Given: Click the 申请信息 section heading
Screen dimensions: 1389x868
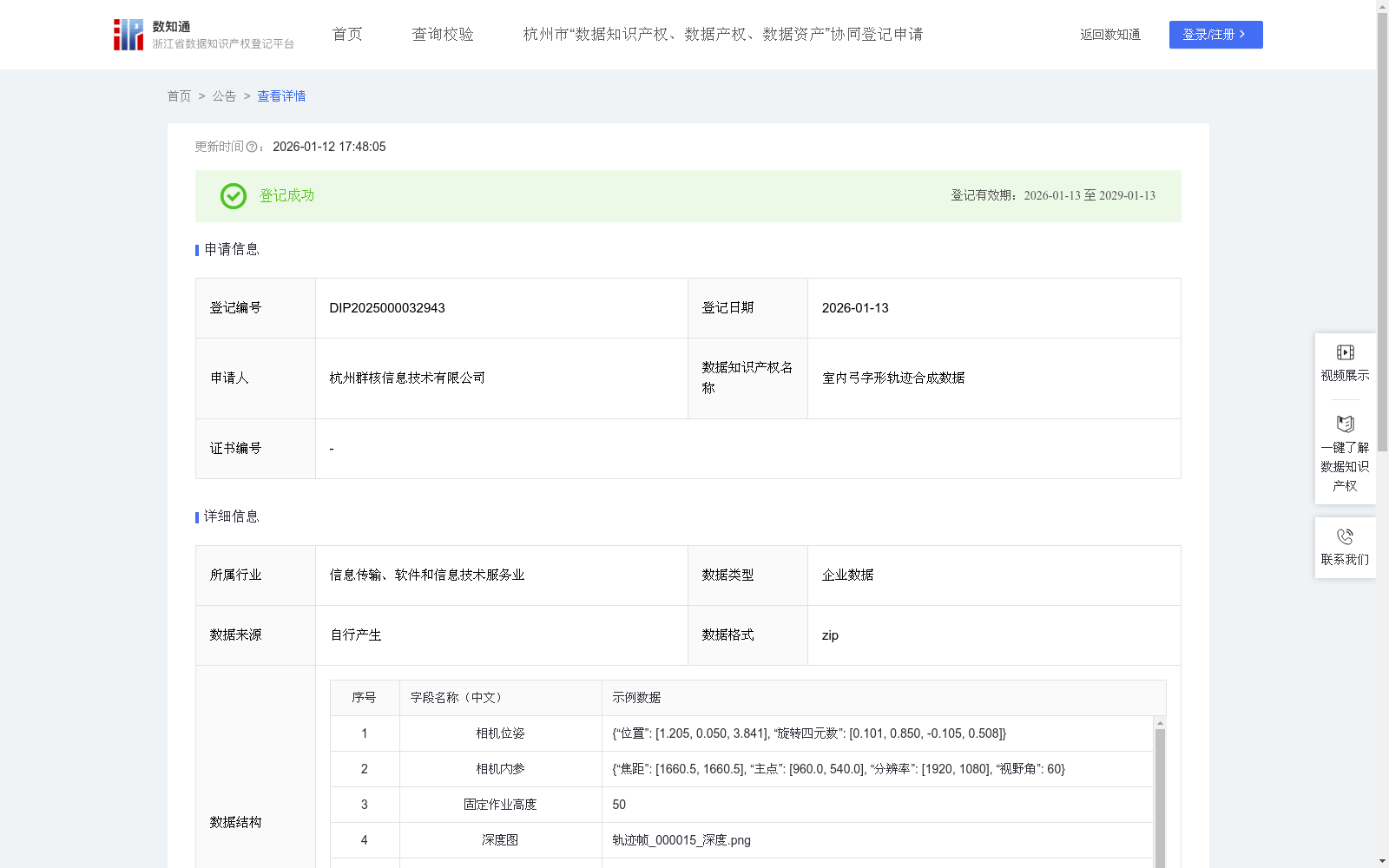Looking at the screenshot, I should pos(232,250).
